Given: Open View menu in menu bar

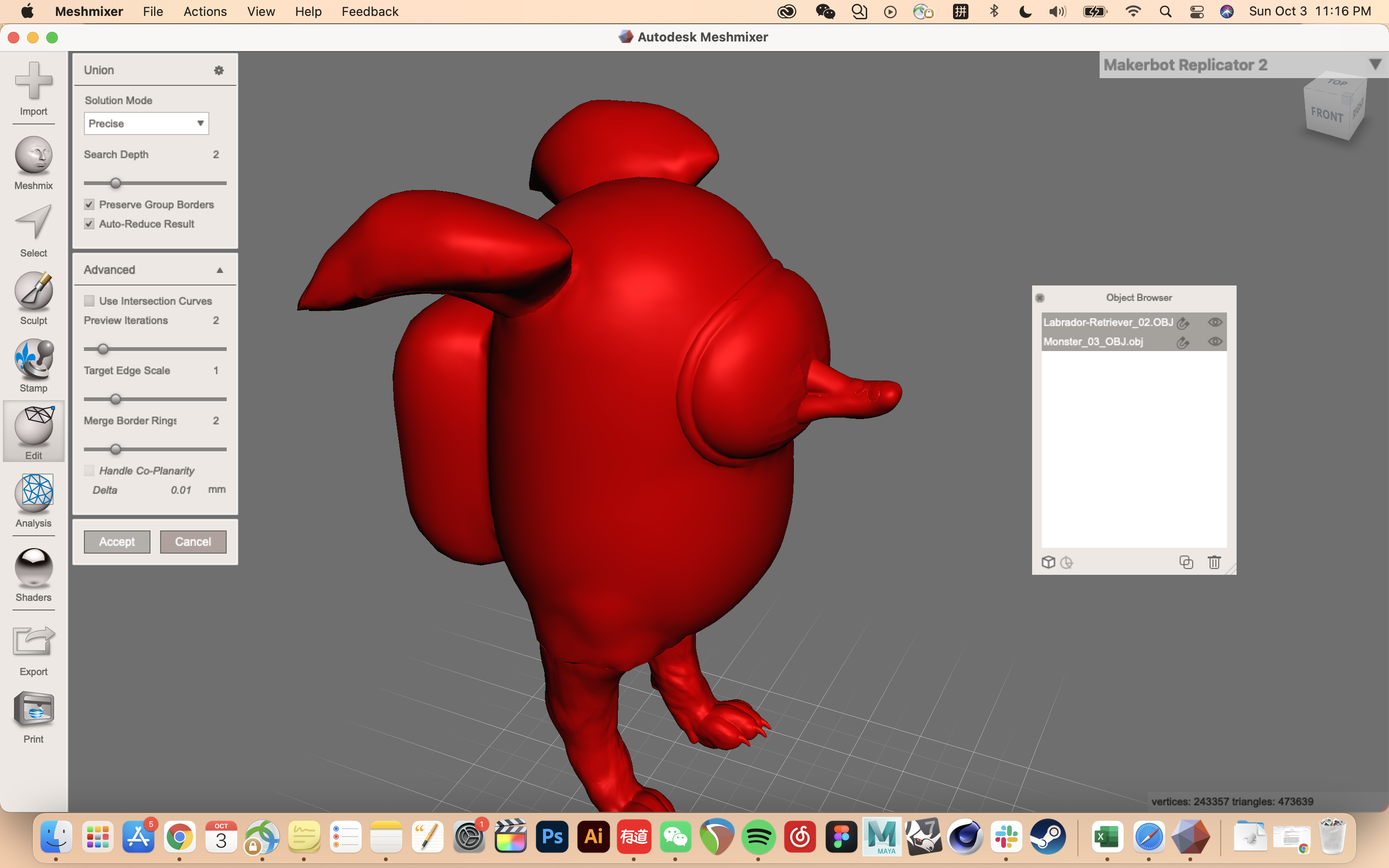Looking at the screenshot, I should [x=260, y=11].
